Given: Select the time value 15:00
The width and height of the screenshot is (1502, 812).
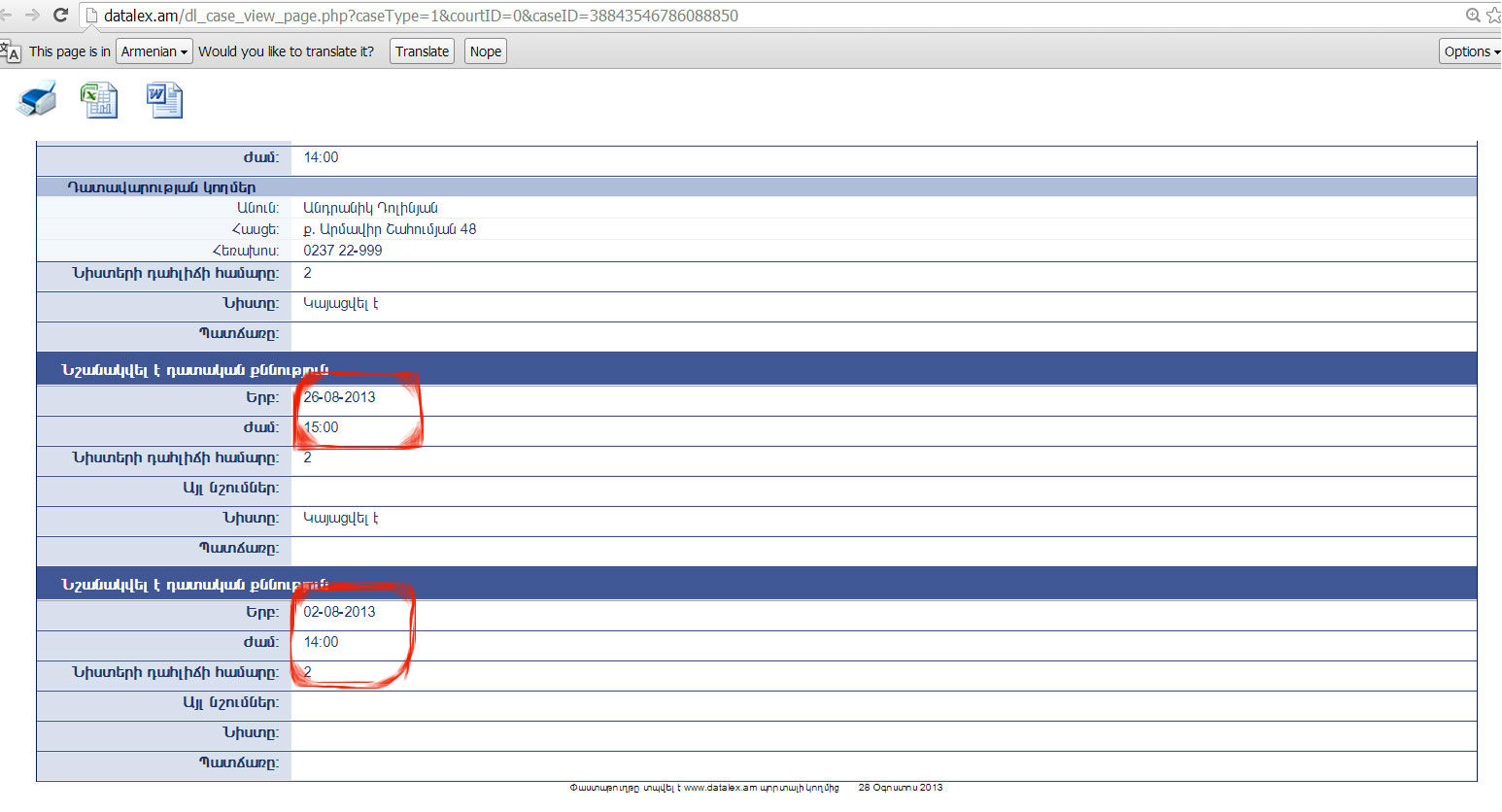Looking at the screenshot, I should [322, 427].
